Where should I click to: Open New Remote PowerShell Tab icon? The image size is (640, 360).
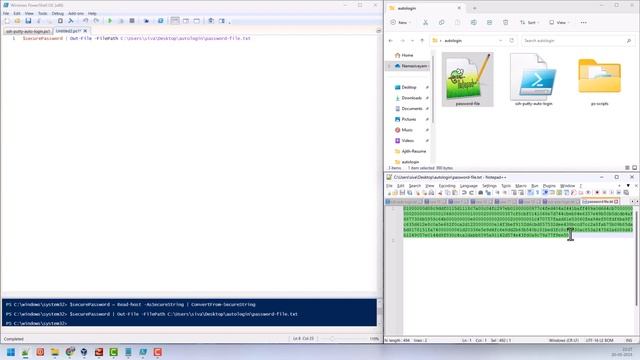[x=146, y=21]
